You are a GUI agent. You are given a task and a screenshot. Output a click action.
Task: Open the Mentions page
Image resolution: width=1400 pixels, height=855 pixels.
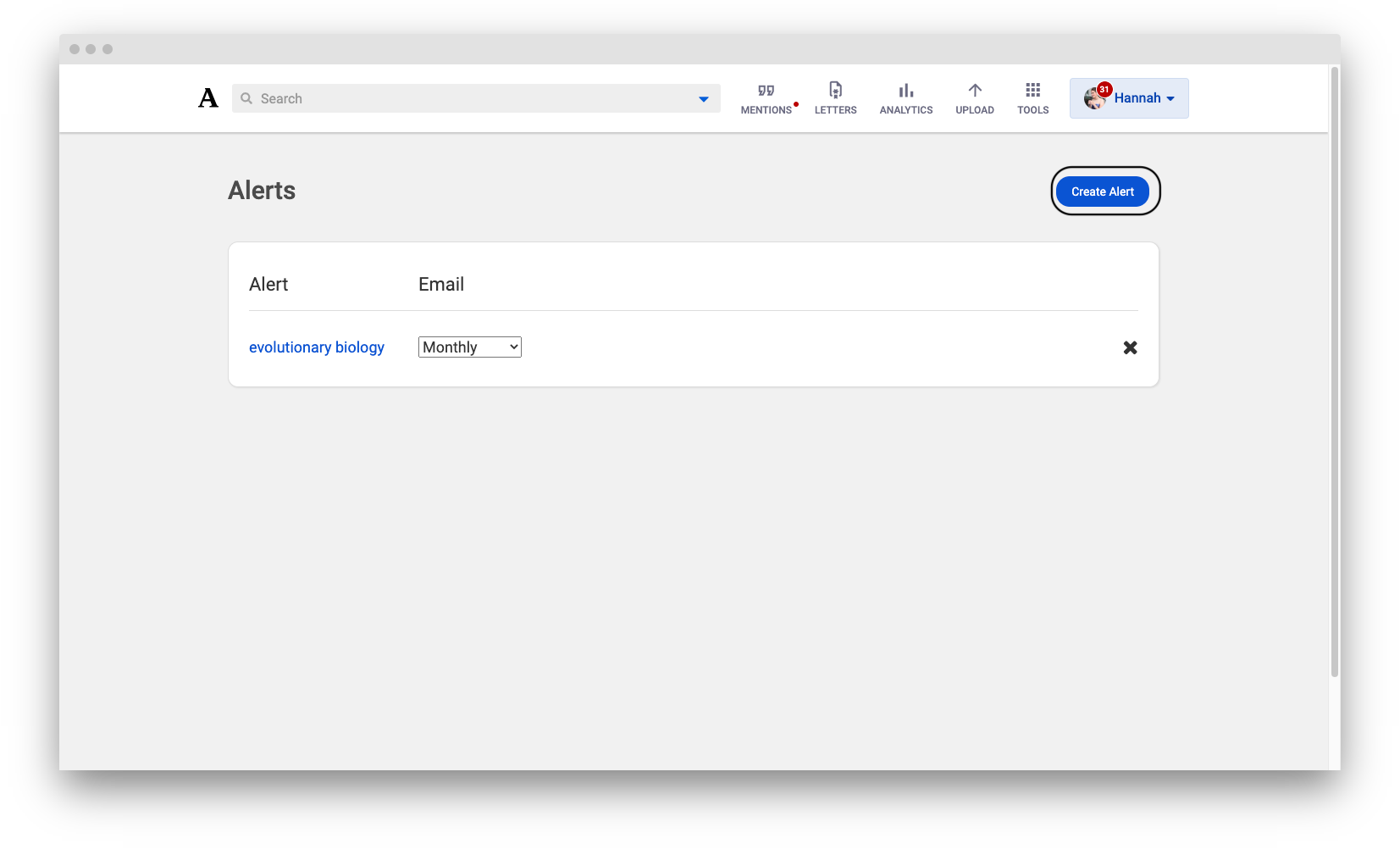(x=766, y=99)
